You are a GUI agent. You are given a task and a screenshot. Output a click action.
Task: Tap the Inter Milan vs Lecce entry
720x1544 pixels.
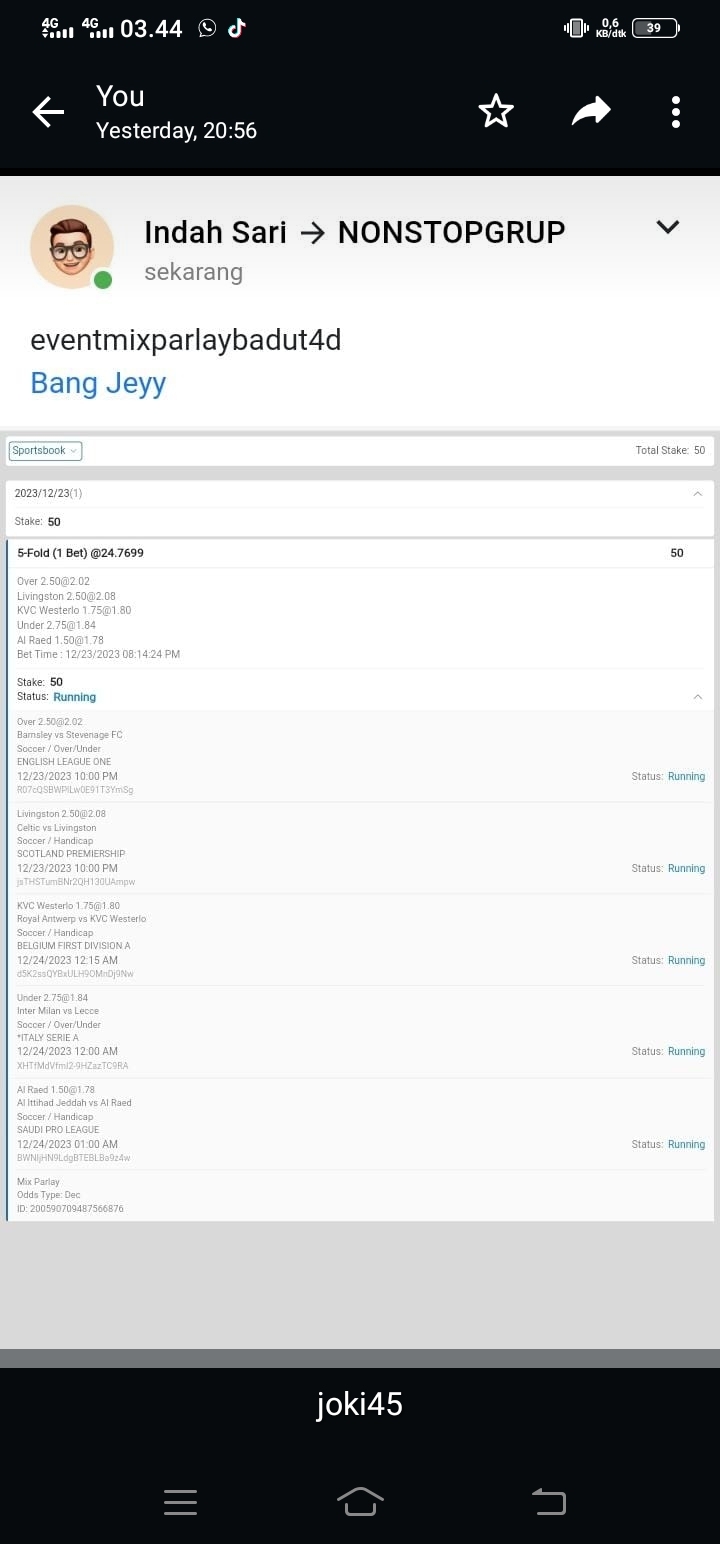pos(58,1011)
